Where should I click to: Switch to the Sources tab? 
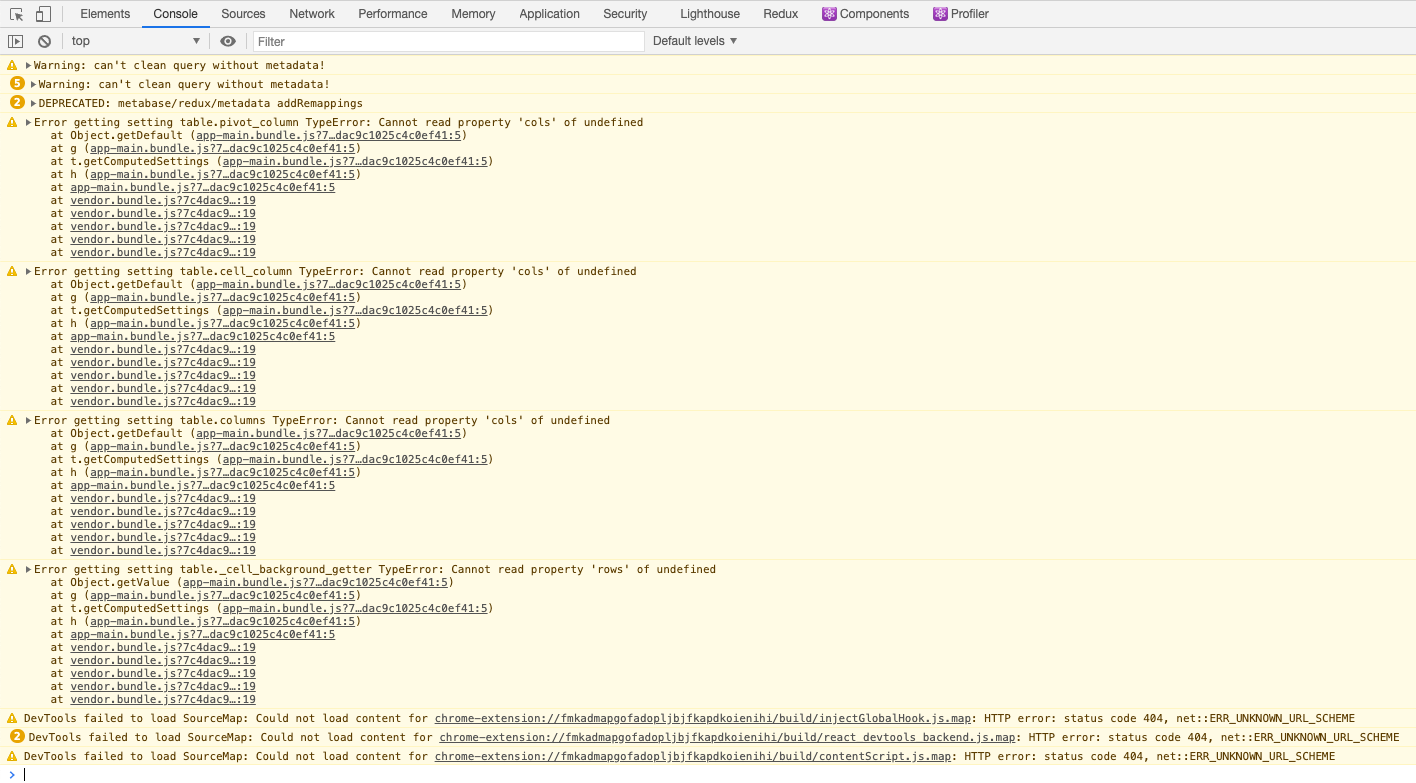(243, 14)
